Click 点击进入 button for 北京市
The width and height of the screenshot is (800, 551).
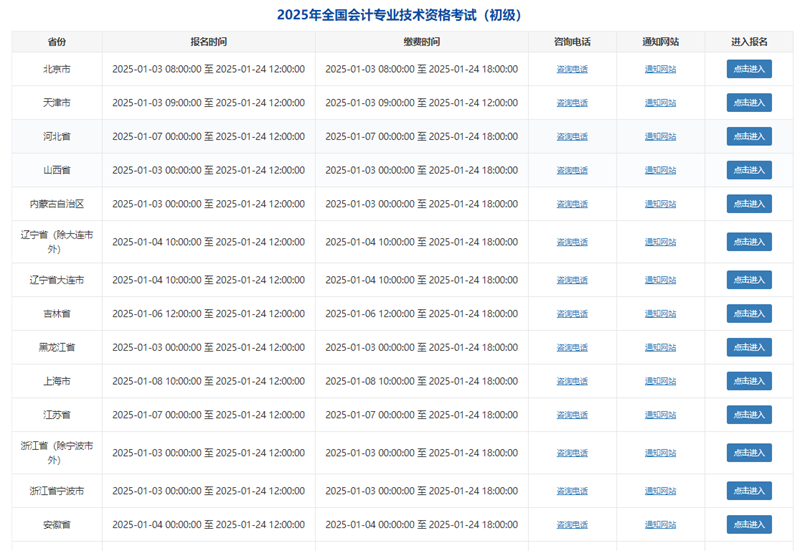pos(748,69)
